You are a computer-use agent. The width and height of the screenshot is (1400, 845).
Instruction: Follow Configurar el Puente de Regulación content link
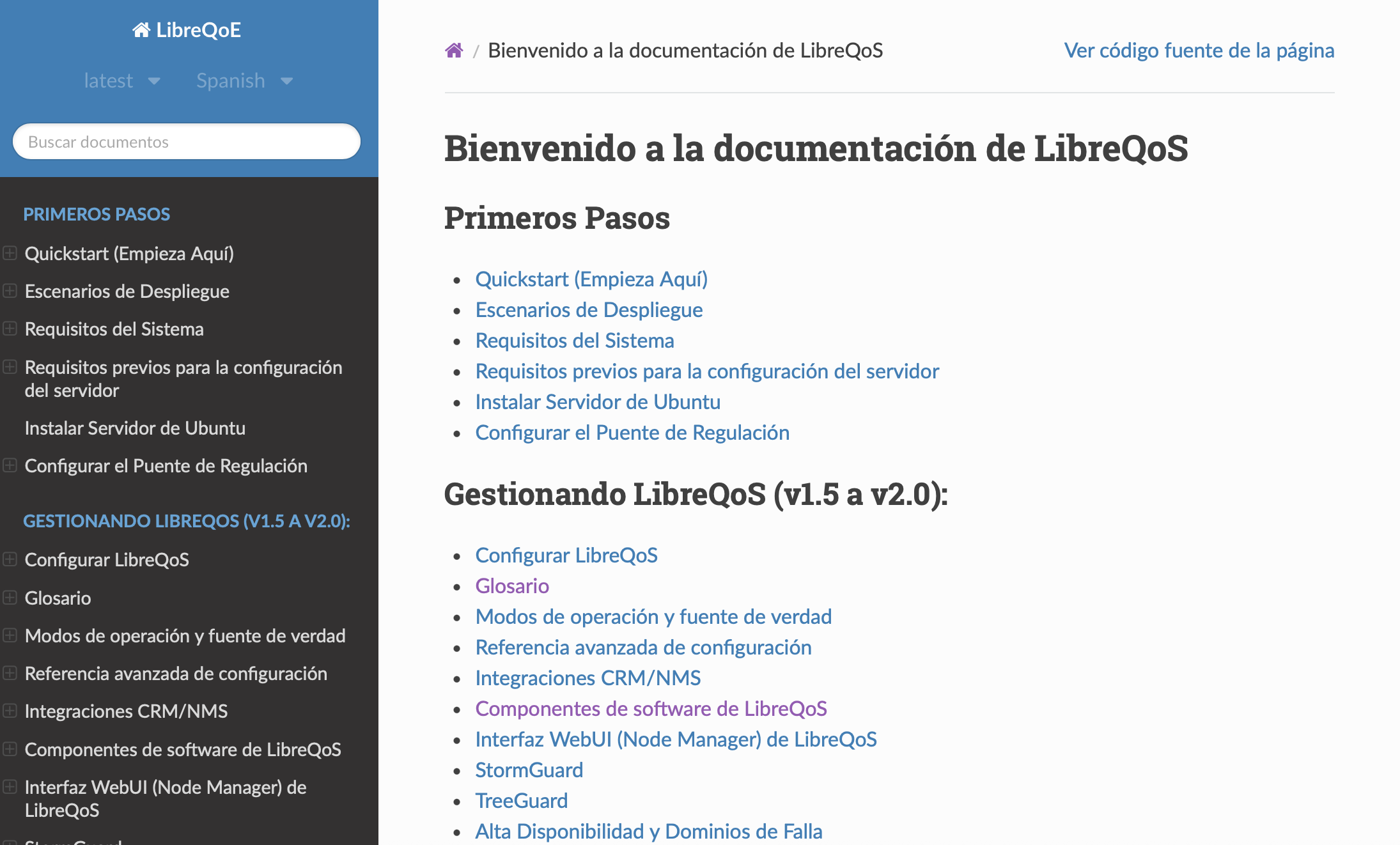[632, 433]
